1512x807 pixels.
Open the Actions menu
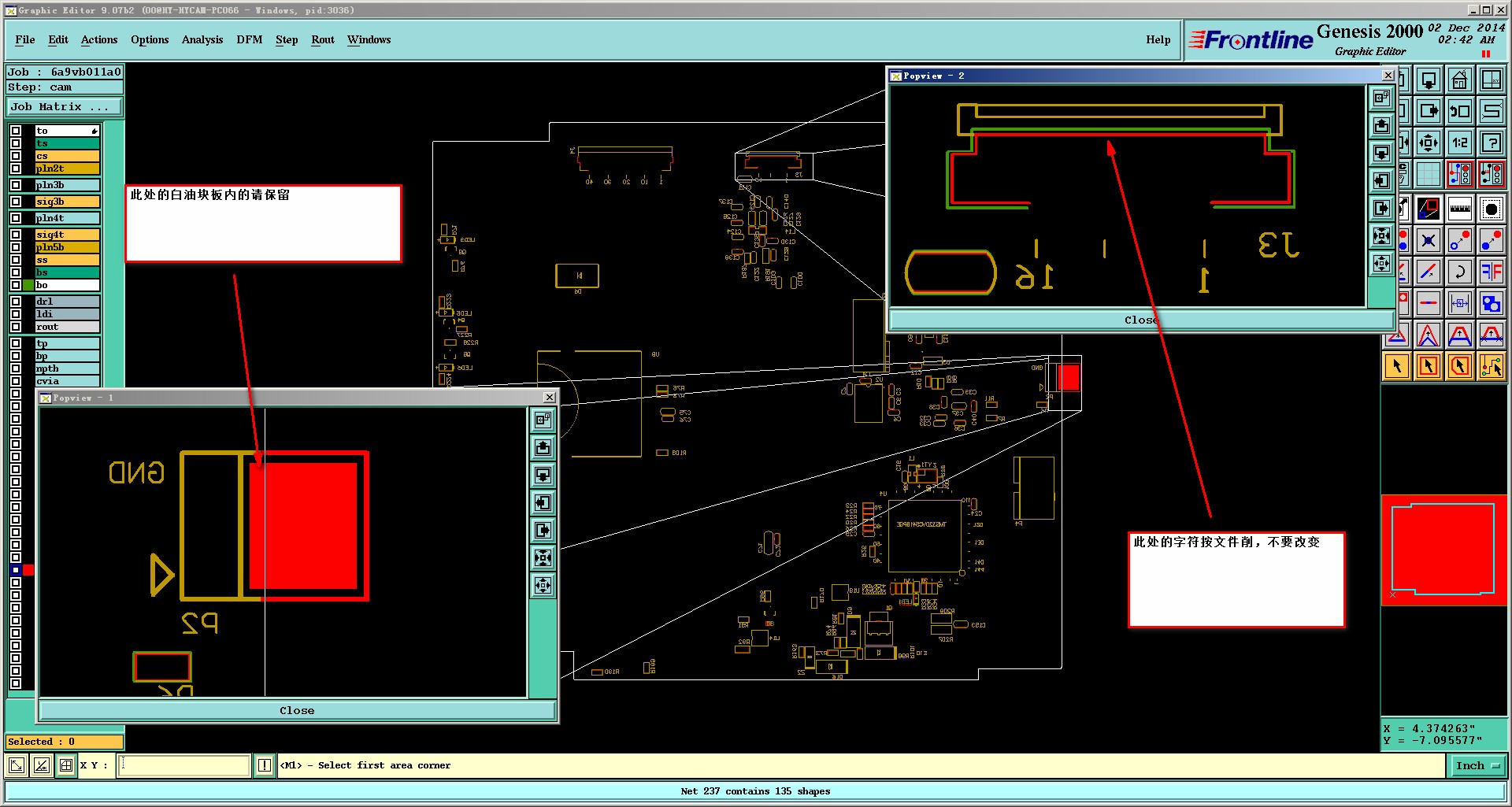pyautogui.click(x=99, y=39)
